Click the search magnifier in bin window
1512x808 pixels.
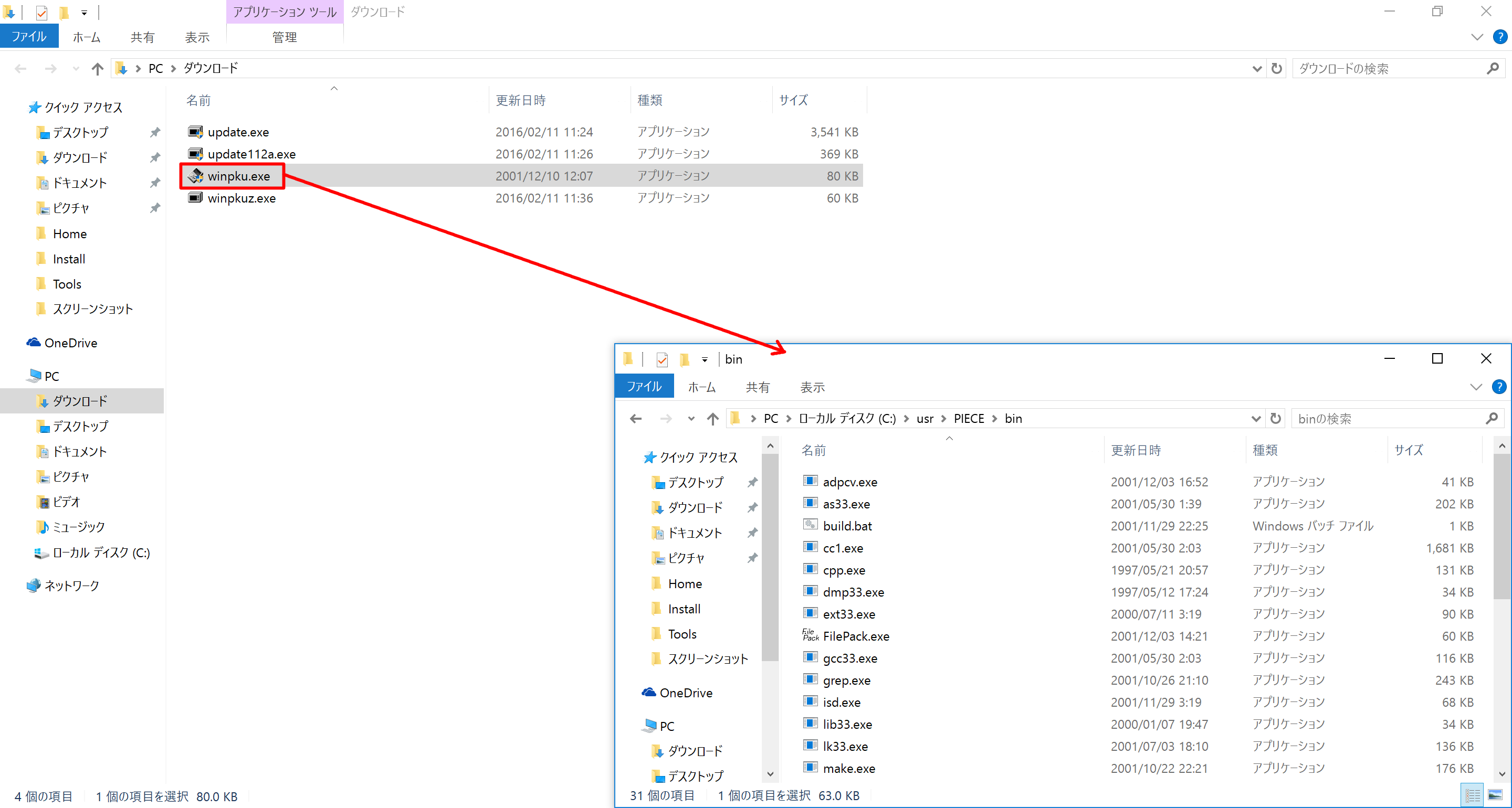(x=1492, y=418)
